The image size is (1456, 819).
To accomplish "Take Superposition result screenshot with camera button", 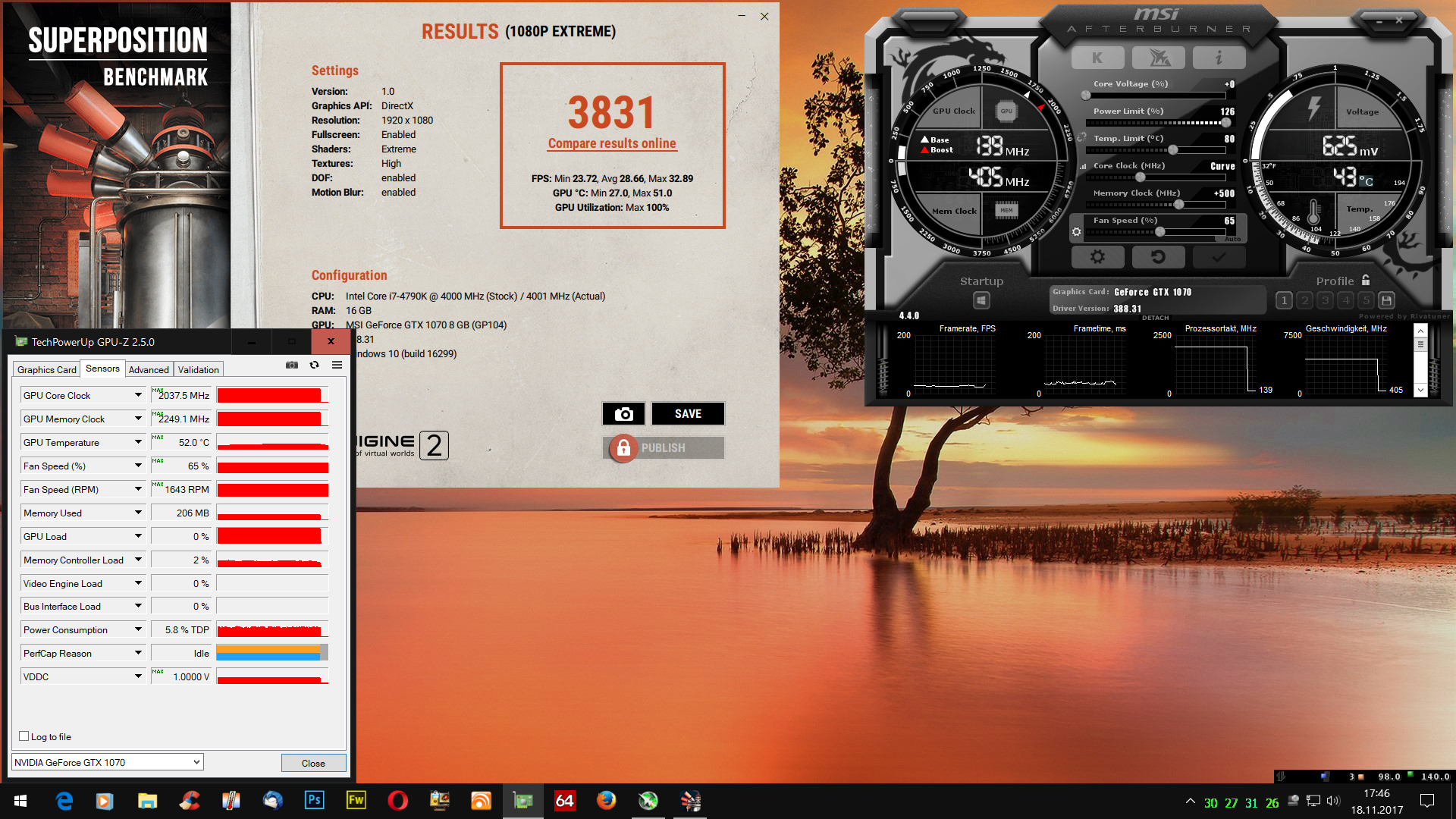I will (x=623, y=414).
